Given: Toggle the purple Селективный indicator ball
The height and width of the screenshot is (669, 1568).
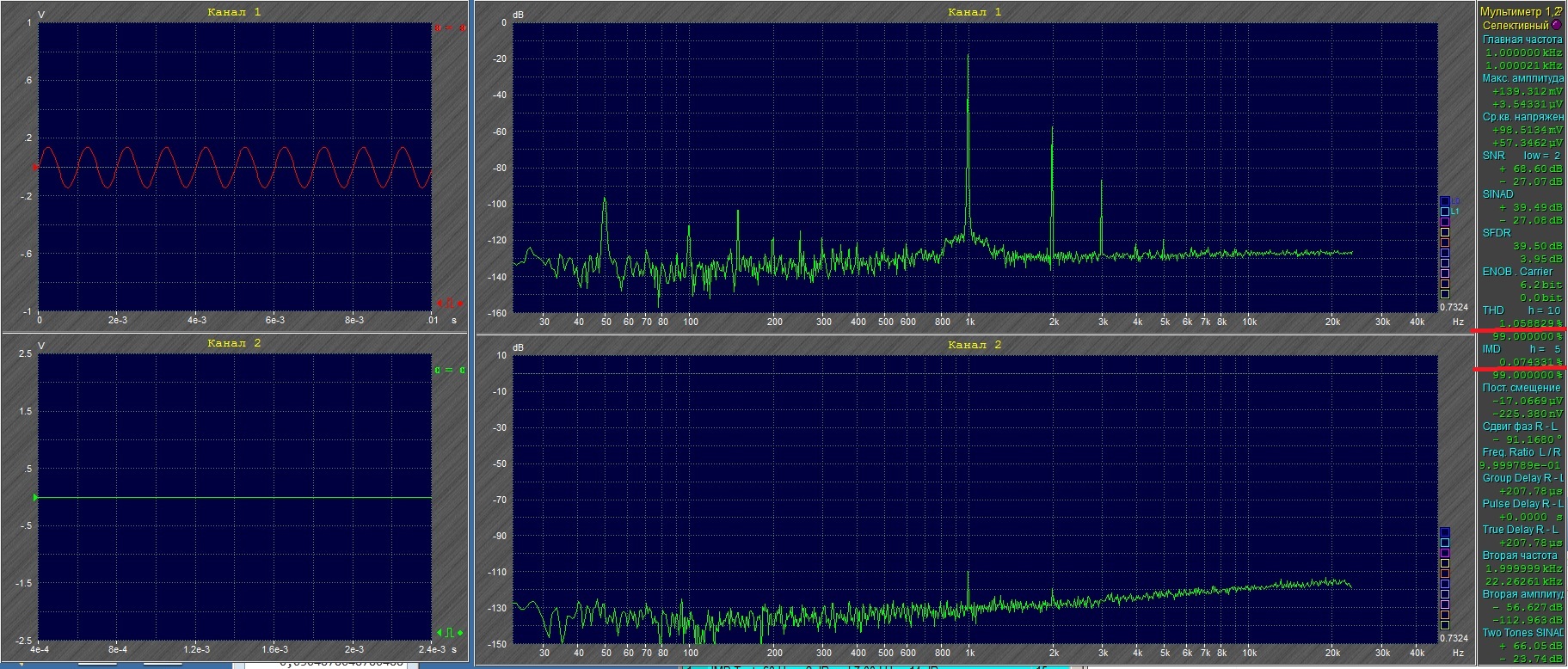Looking at the screenshot, I should [1557, 26].
